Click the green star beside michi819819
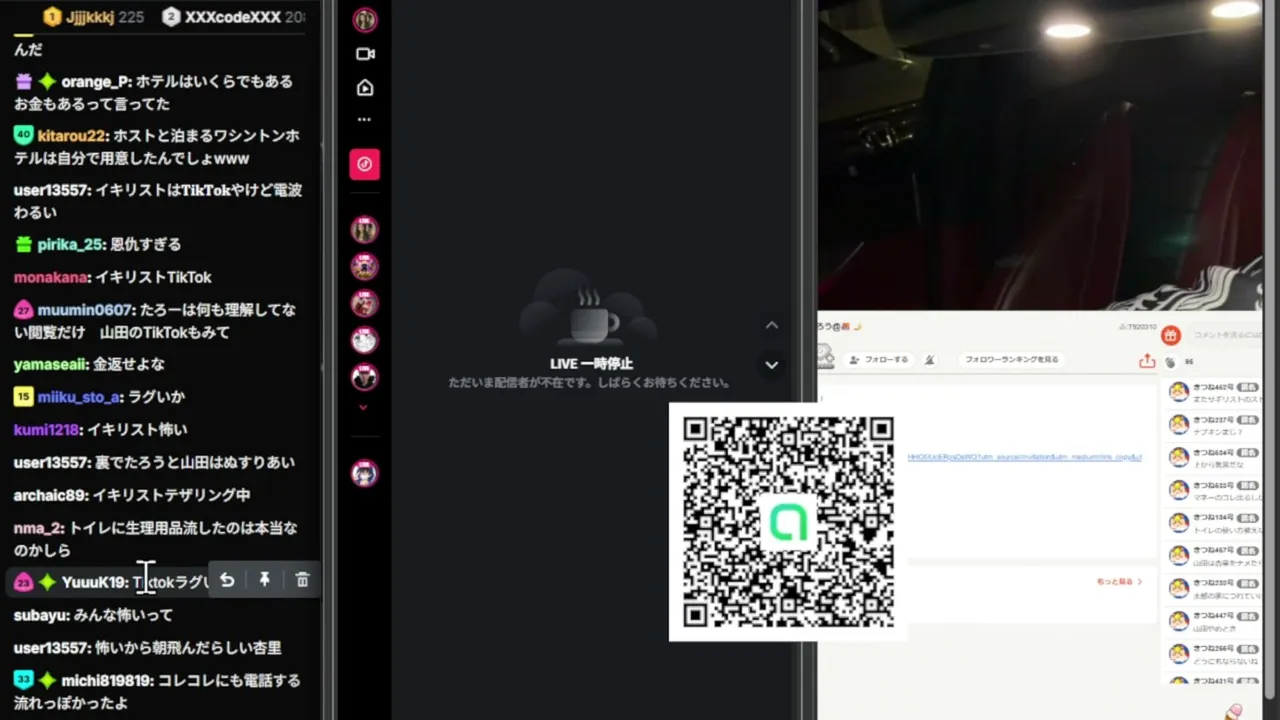 pyautogui.click(x=47, y=680)
